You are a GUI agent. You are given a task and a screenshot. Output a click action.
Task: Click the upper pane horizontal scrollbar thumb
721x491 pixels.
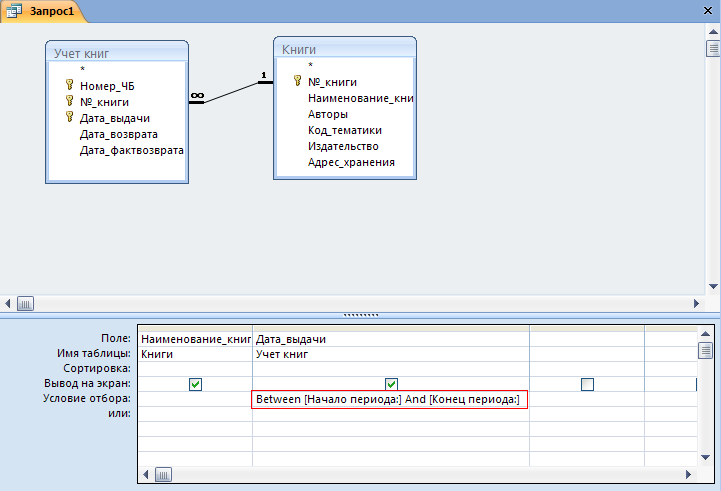[25, 303]
